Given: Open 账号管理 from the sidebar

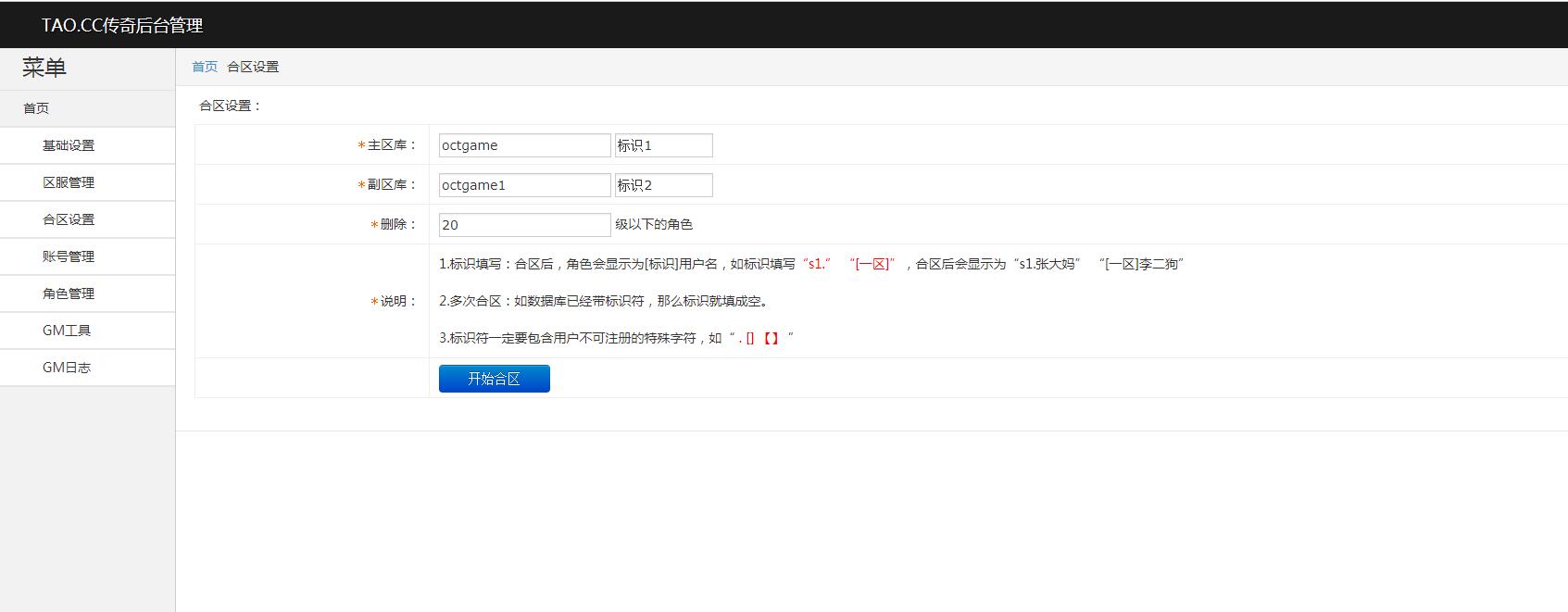Looking at the screenshot, I should pyautogui.click(x=69, y=256).
